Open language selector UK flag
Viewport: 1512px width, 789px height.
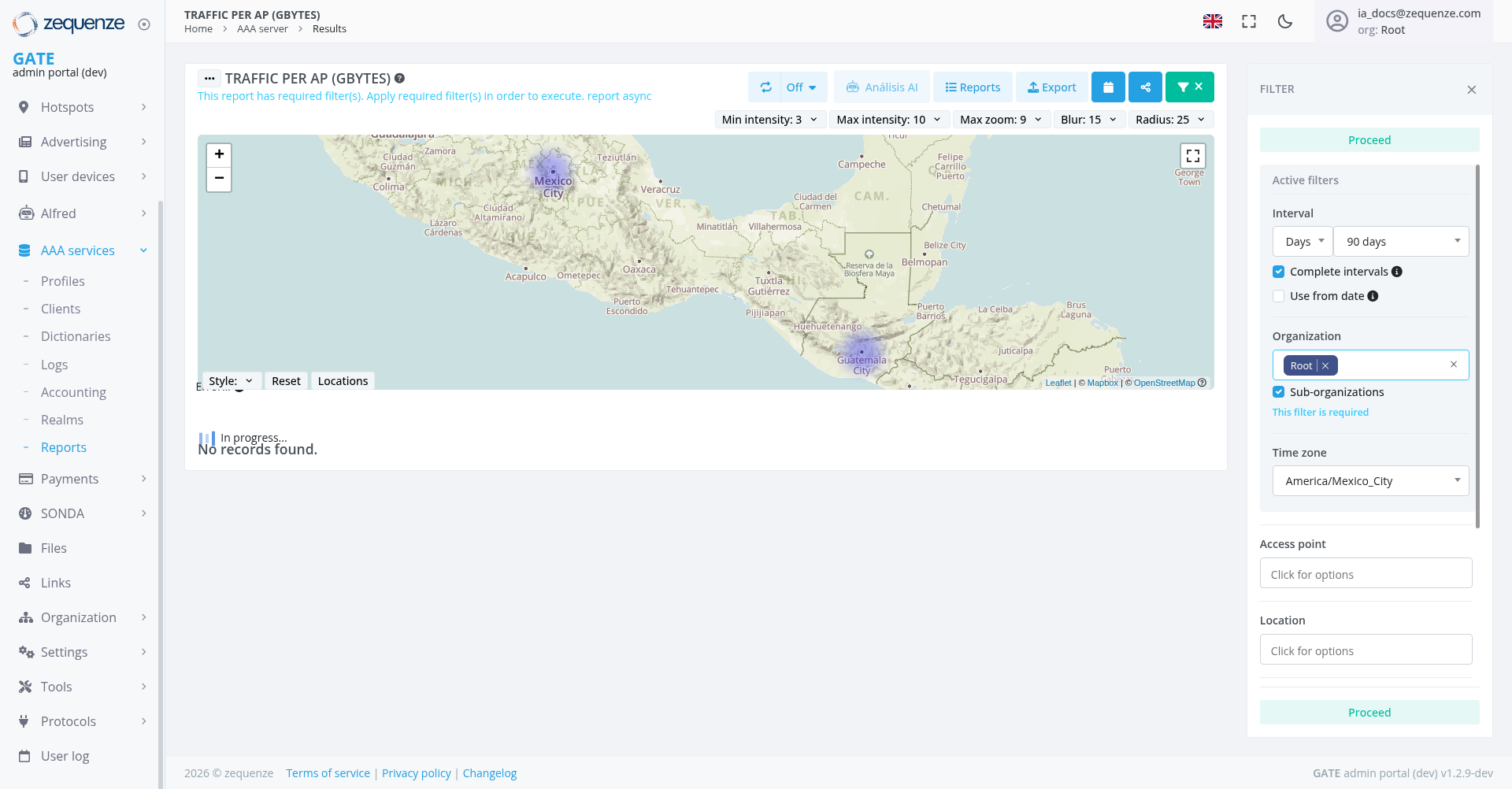(x=1213, y=21)
